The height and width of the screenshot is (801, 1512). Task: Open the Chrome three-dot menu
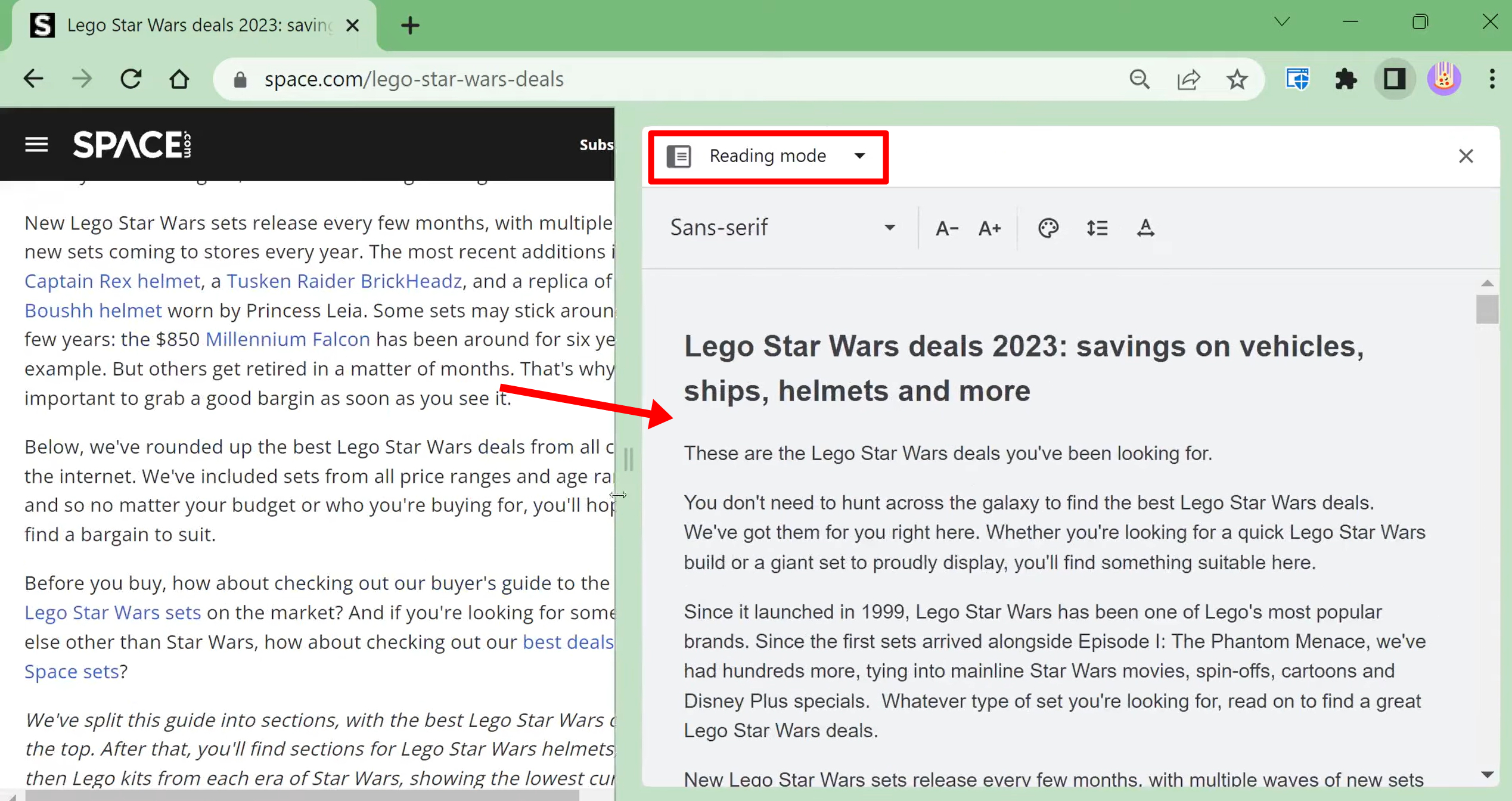click(1492, 79)
